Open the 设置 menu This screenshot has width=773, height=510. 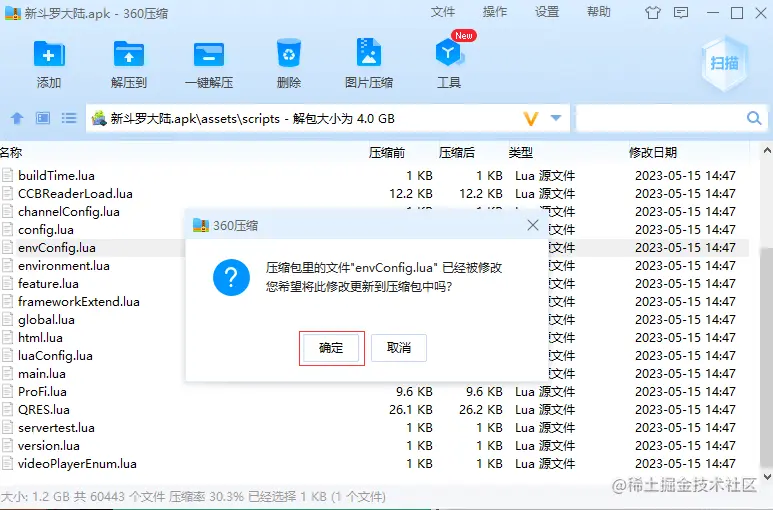click(x=547, y=12)
